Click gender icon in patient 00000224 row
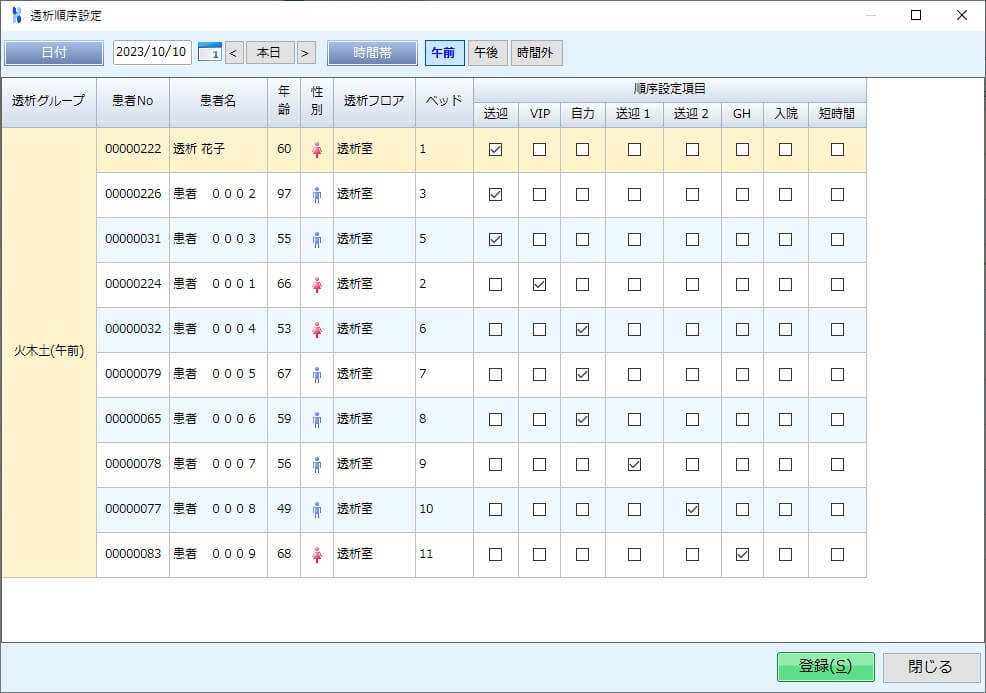The image size is (986, 693). [317, 285]
